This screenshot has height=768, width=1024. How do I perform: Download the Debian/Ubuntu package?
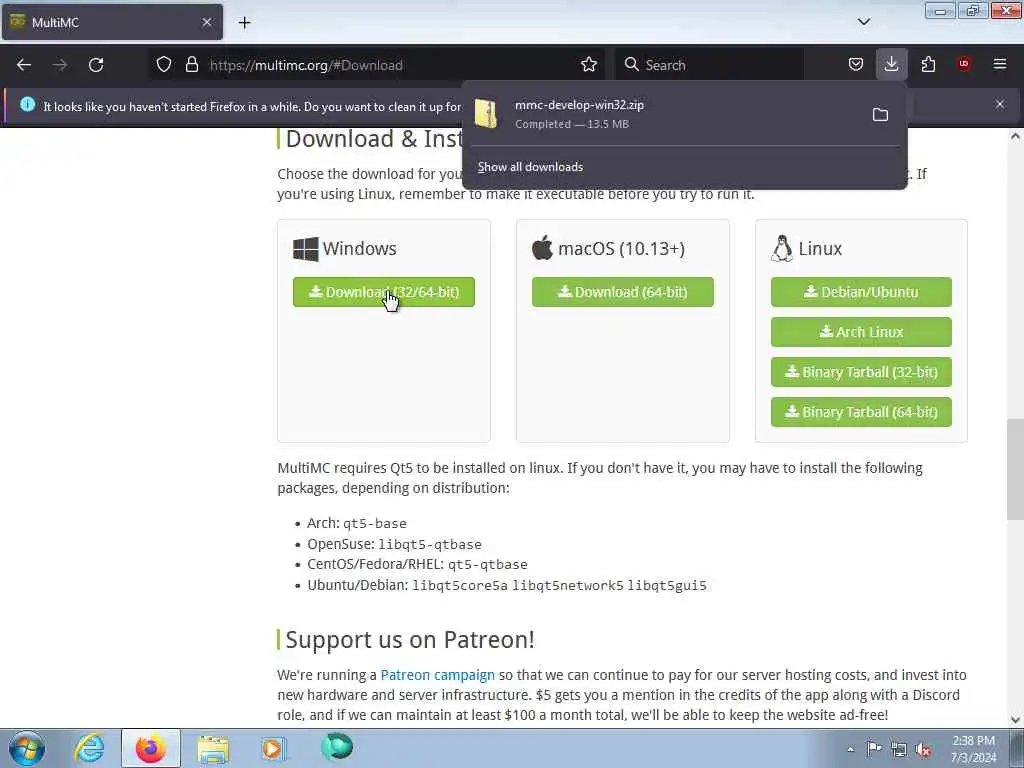861,292
